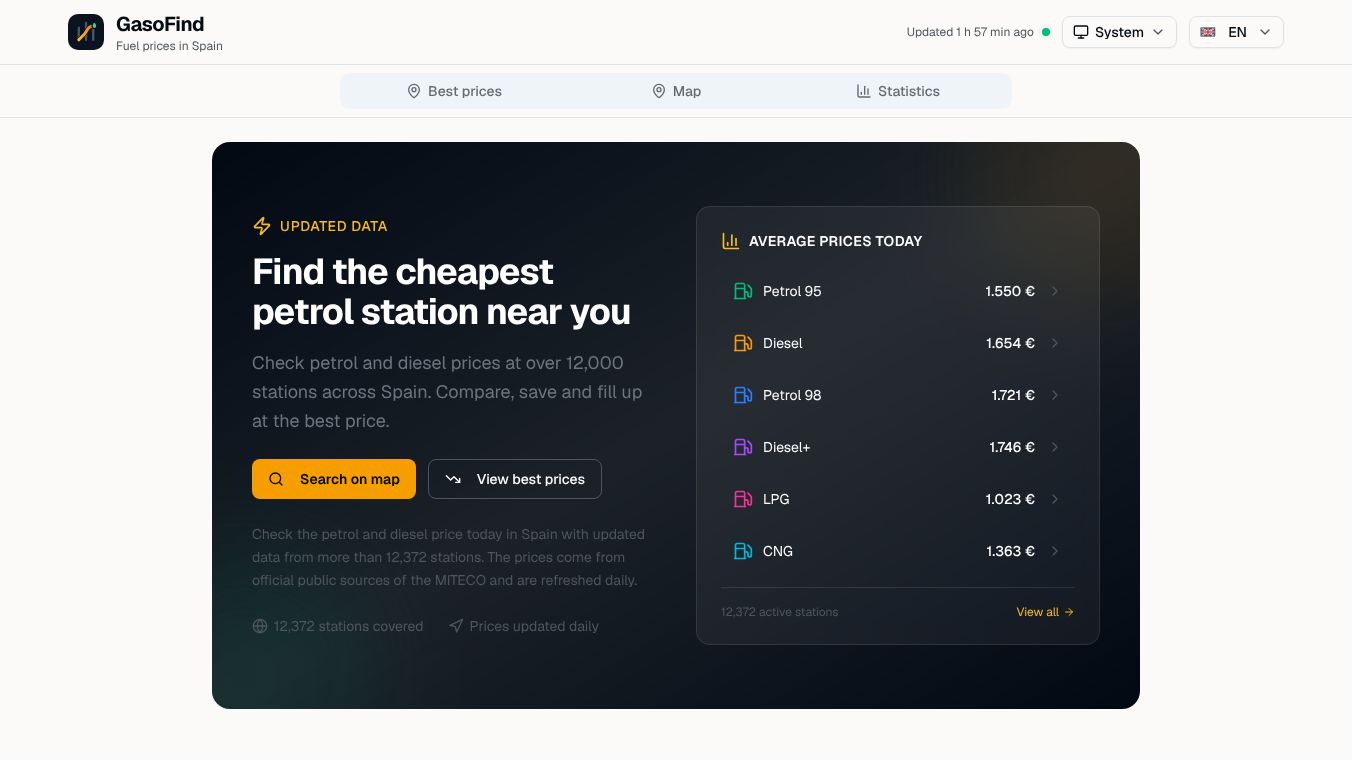The height and width of the screenshot is (760, 1352).
Task: Select the pink LPG pump icon
Action: (x=743, y=499)
